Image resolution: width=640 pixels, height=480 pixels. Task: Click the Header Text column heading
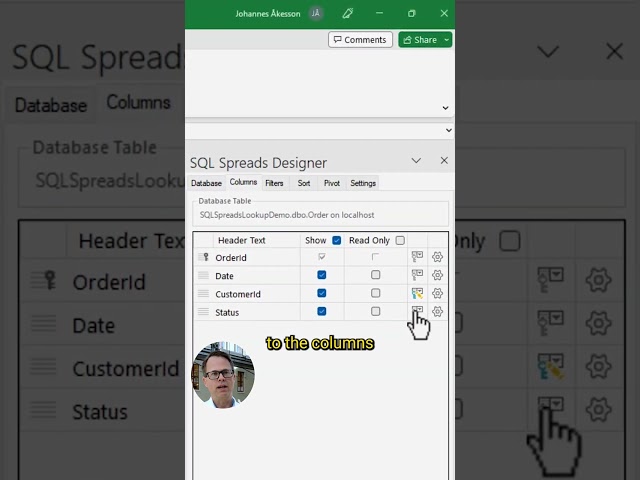pos(242,240)
